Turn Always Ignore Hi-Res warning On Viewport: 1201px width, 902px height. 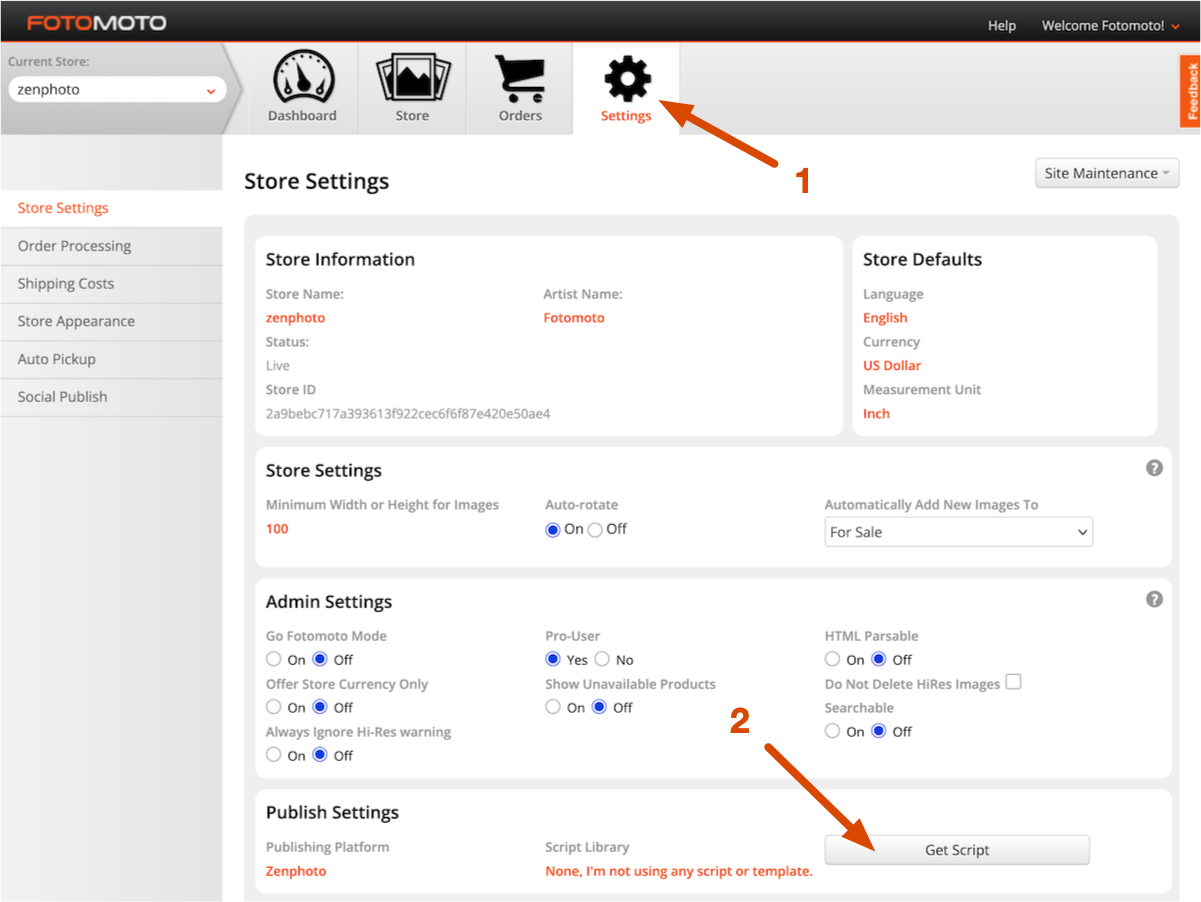point(274,755)
